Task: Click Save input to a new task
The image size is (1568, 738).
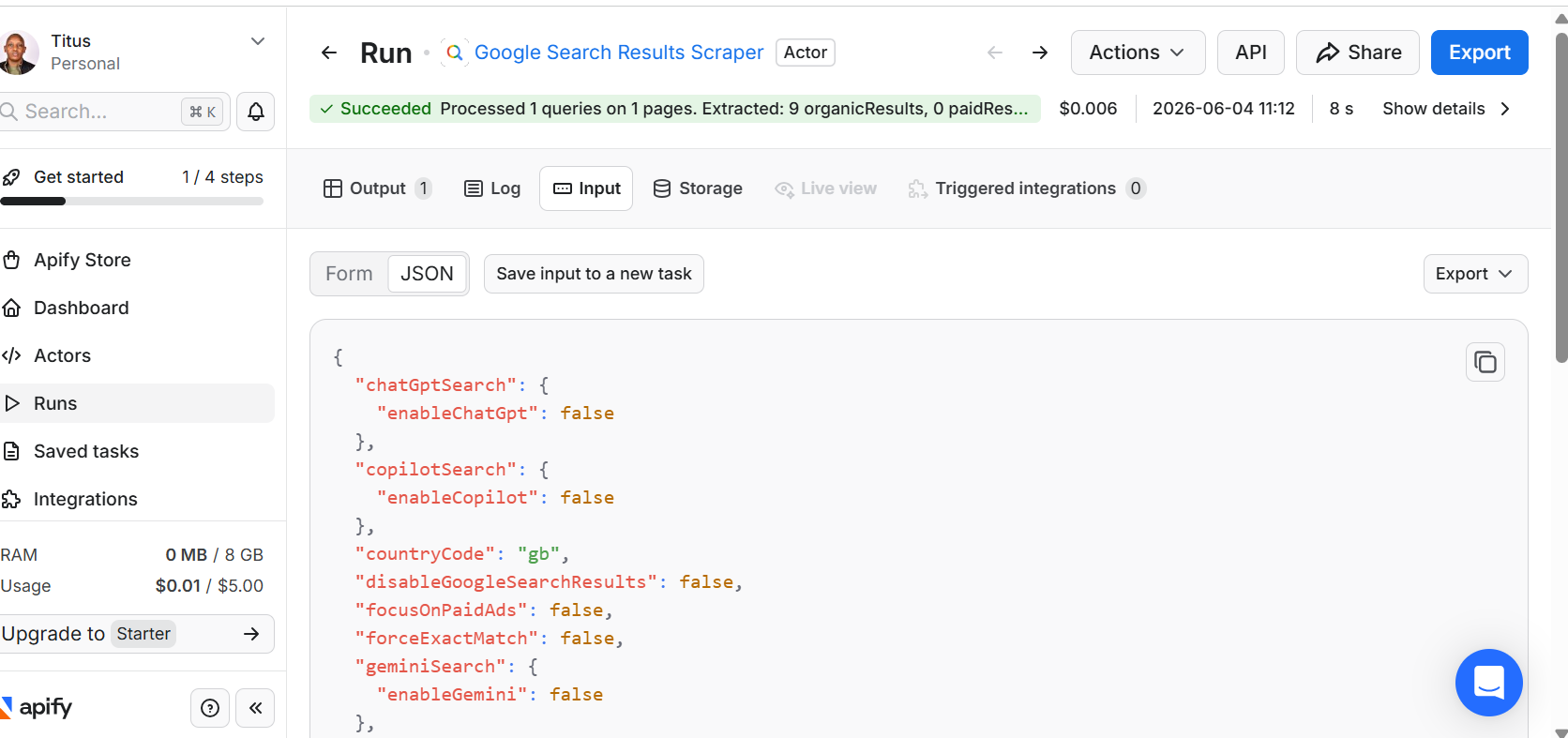Action: [594, 274]
